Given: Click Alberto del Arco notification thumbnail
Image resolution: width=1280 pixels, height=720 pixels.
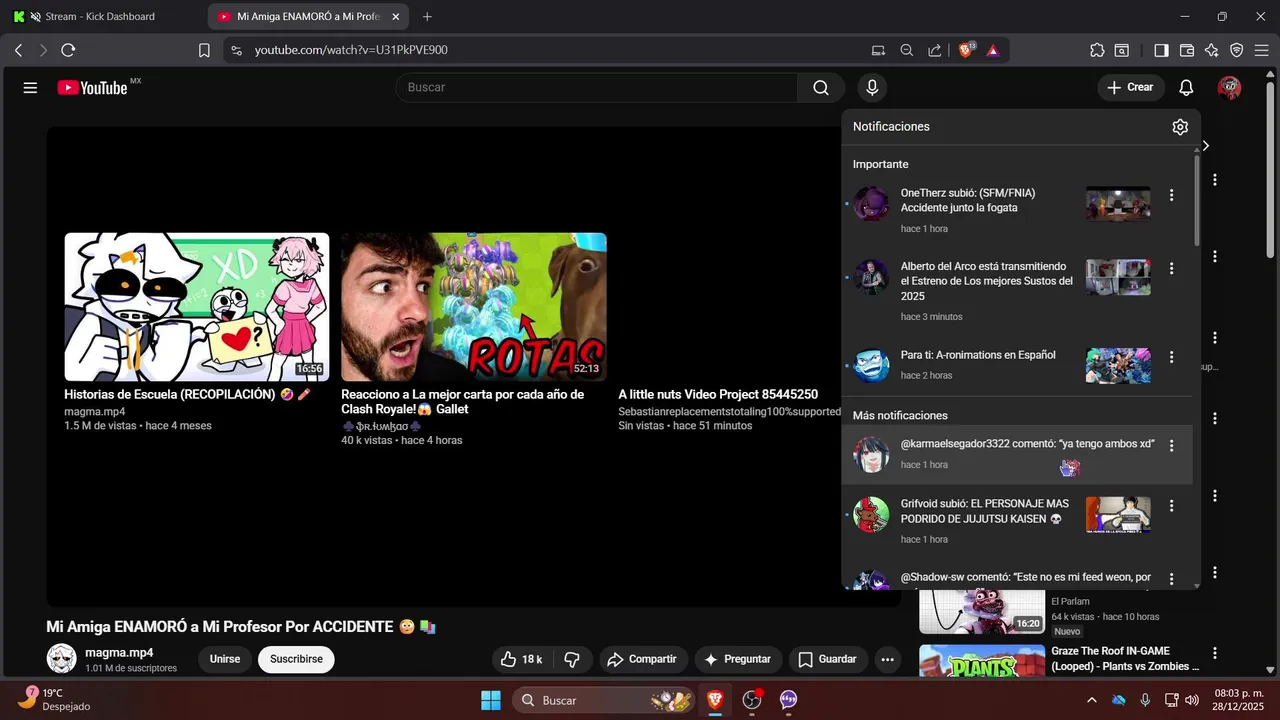Looking at the screenshot, I should point(1118,278).
